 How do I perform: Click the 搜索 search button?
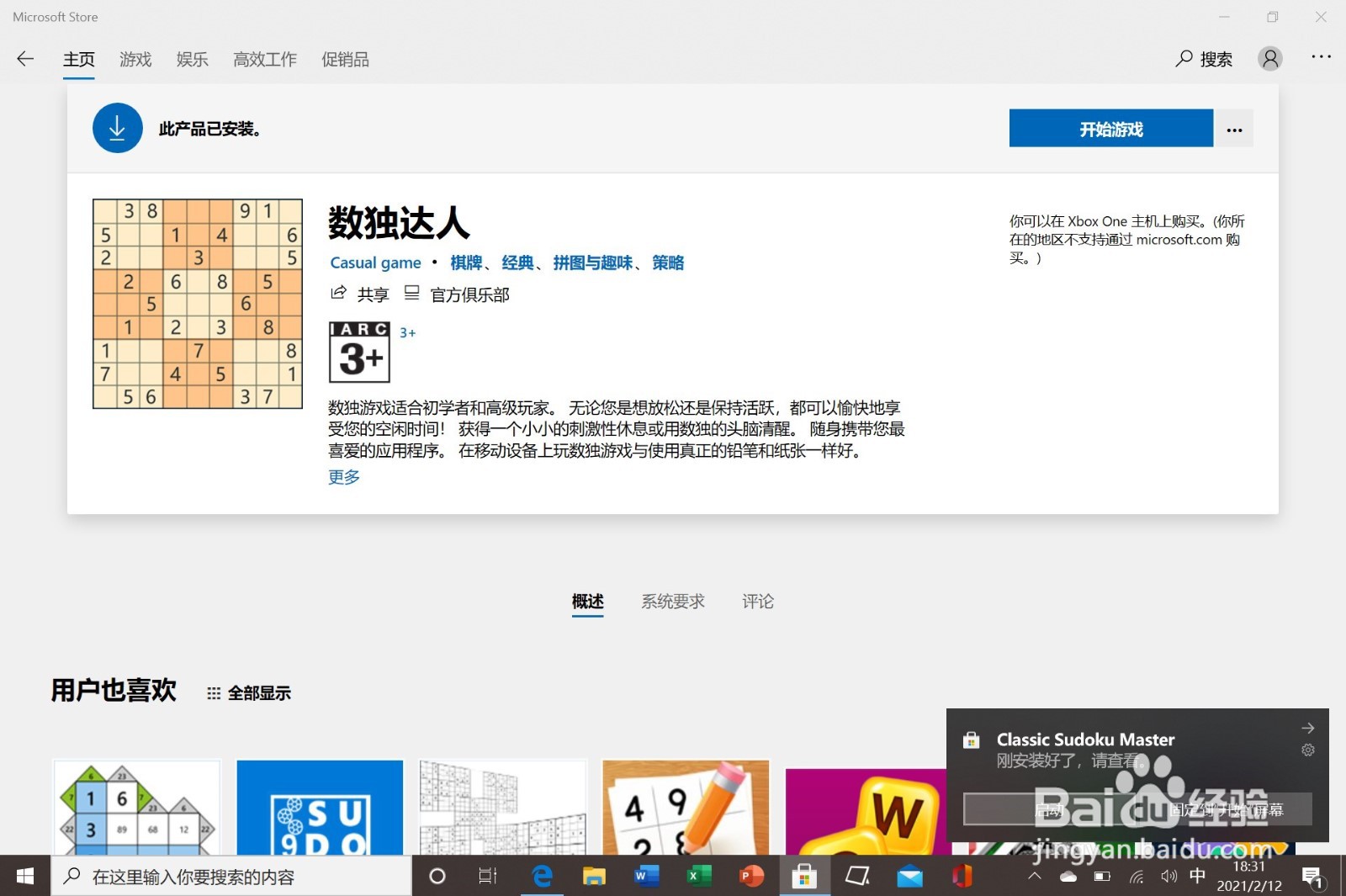click(1204, 59)
